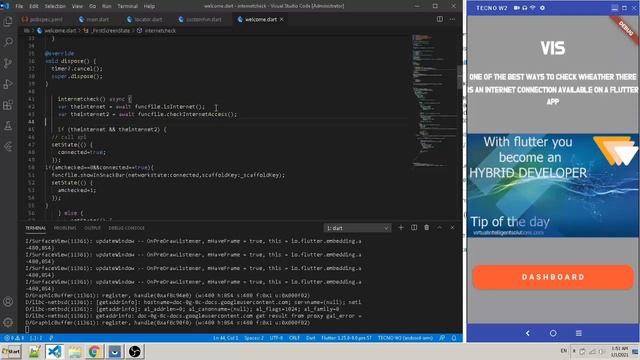Kill the terminal with the trash icon

(x=427, y=228)
